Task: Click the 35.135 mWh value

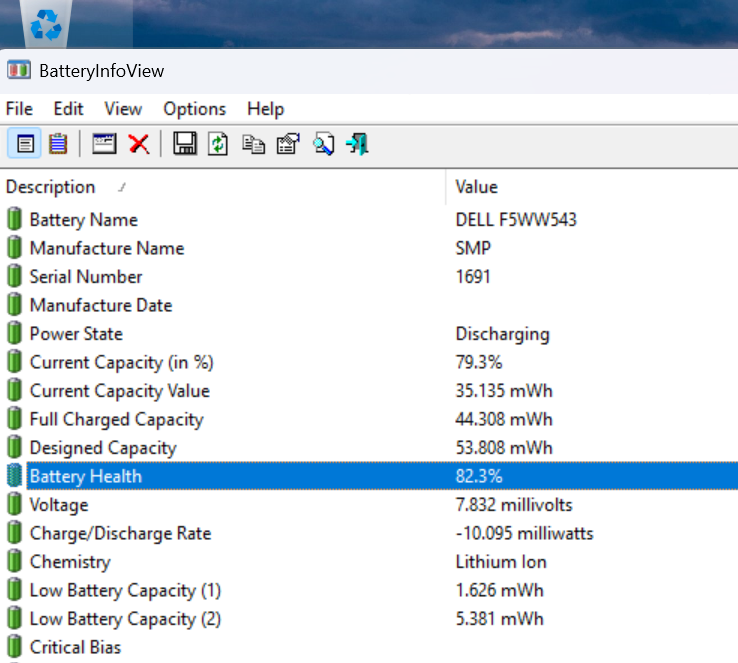Action: click(504, 391)
